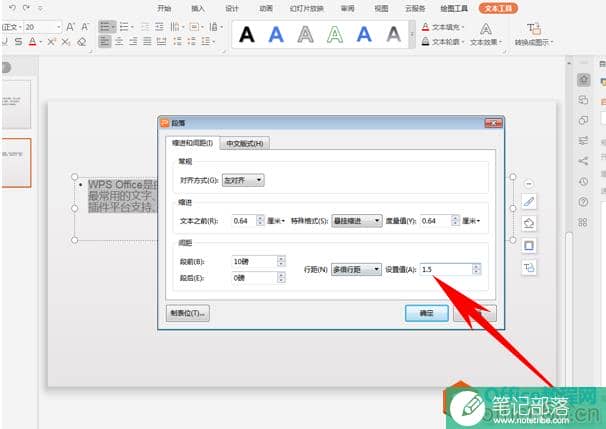Image resolution: width=606 pixels, height=429 pixels.
Task: Click the minus collapse icon beside text box
Action: click(529, 184)
